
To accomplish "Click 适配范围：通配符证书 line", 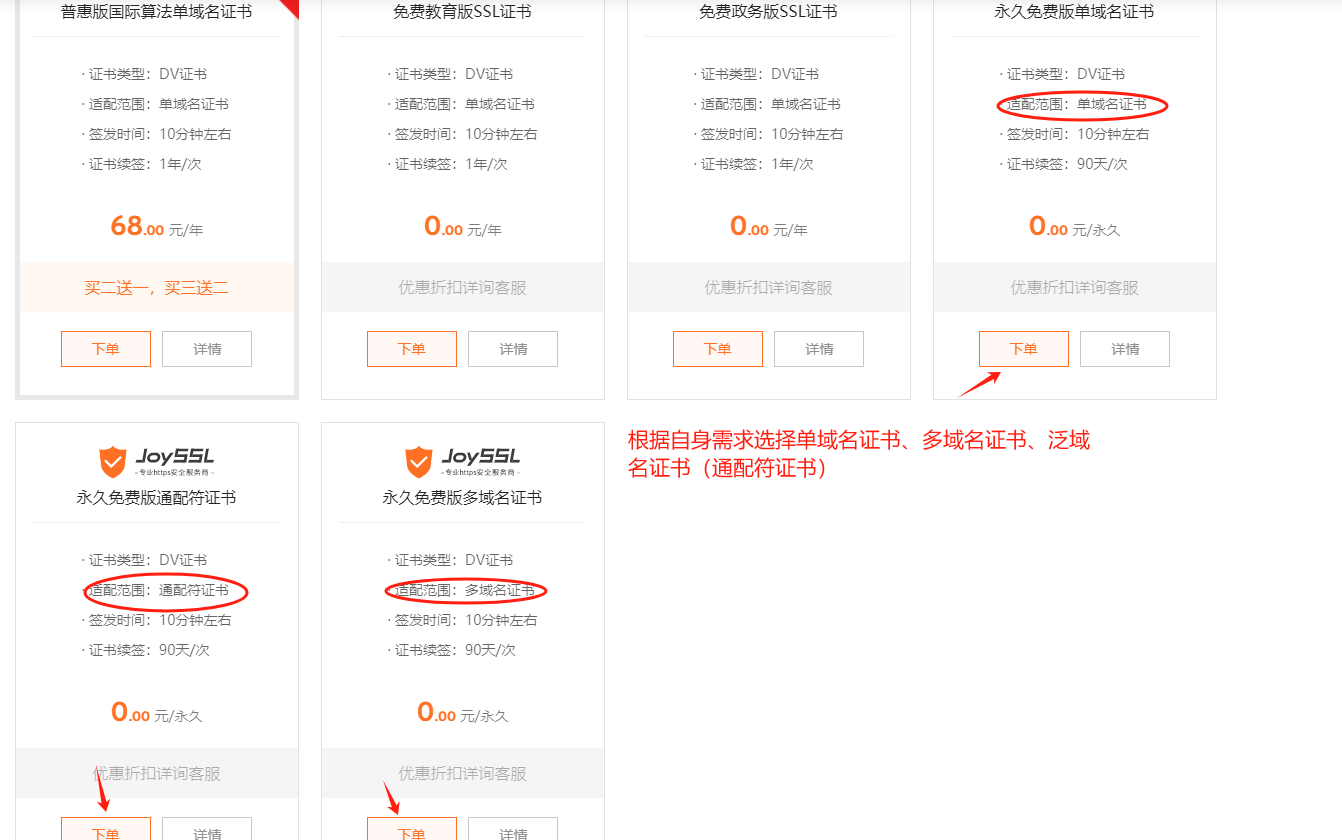I will (x=158, y=590).
